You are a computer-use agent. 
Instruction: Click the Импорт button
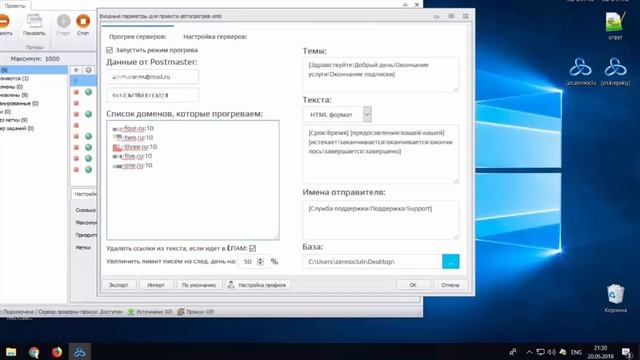[x=156, y=285]
